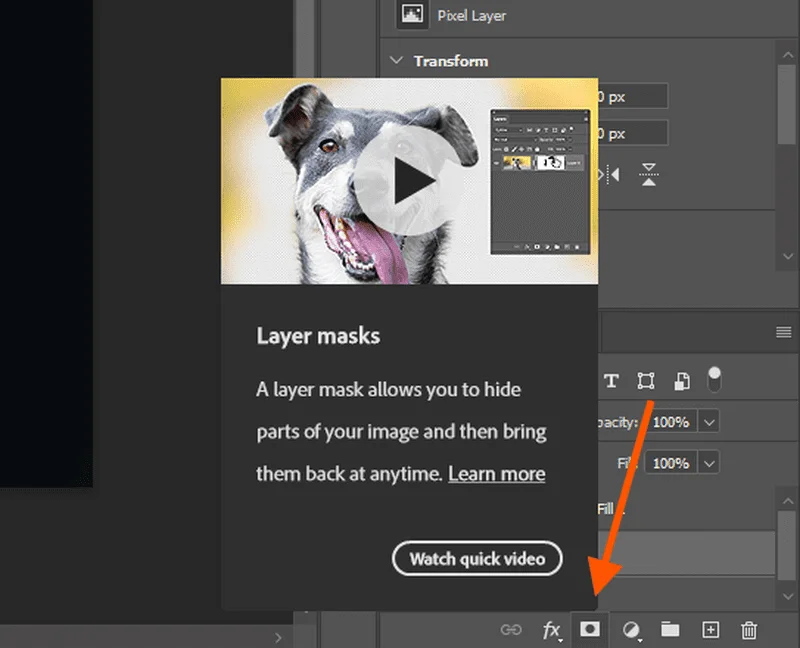Screen dimensions: 800x648
Task: Create new fill or adjustment layer
Action: [x=631, y=630]
